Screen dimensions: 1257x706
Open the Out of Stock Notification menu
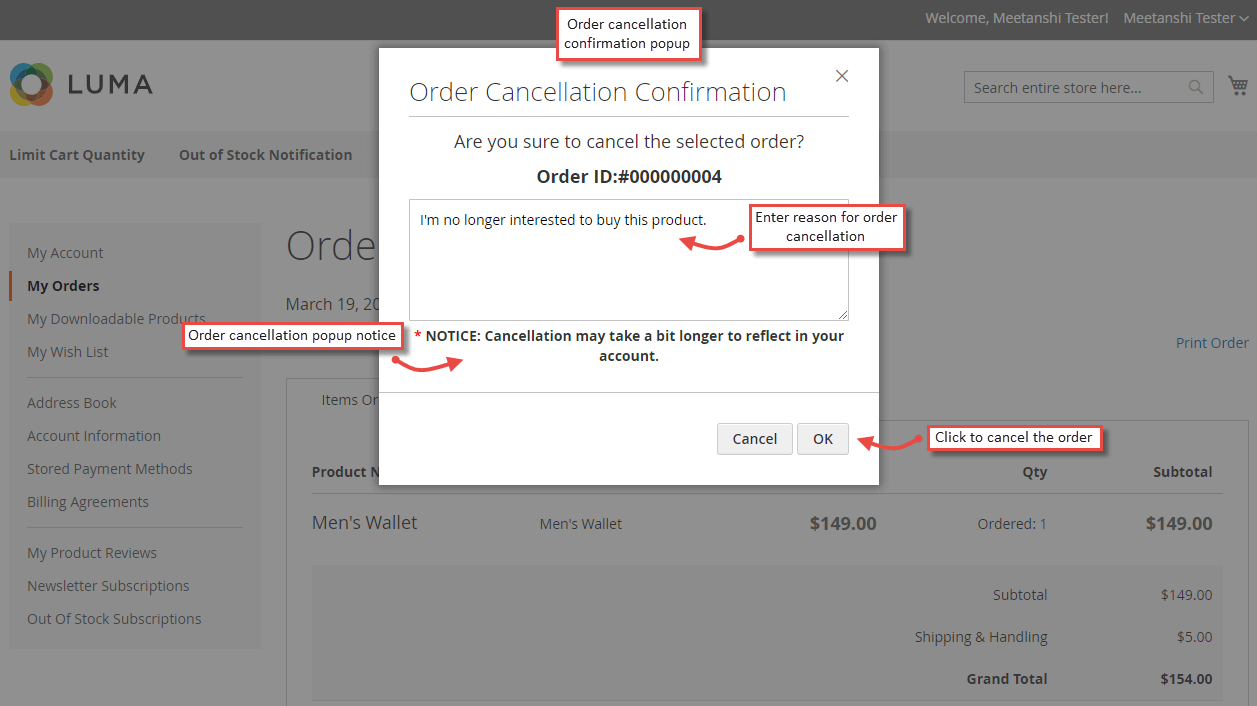point(265,154)
